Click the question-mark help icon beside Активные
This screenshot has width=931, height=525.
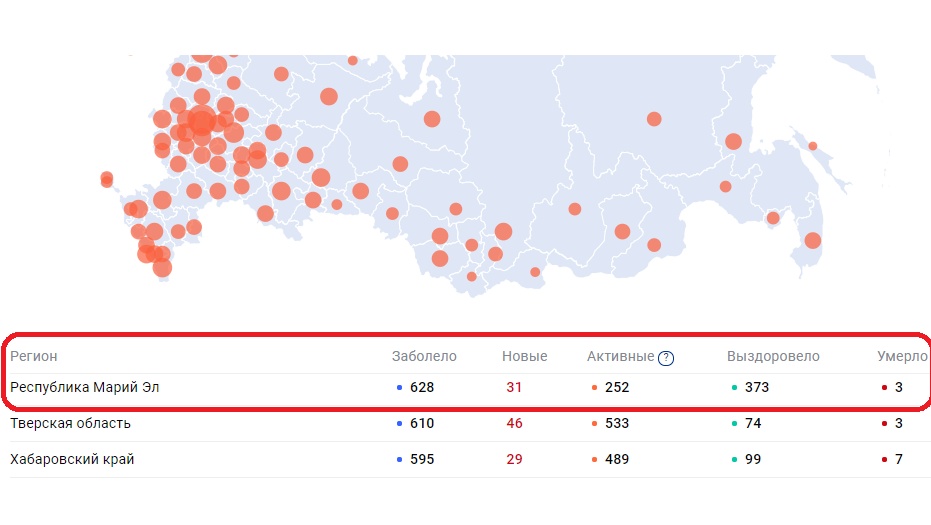coord(666,358)
